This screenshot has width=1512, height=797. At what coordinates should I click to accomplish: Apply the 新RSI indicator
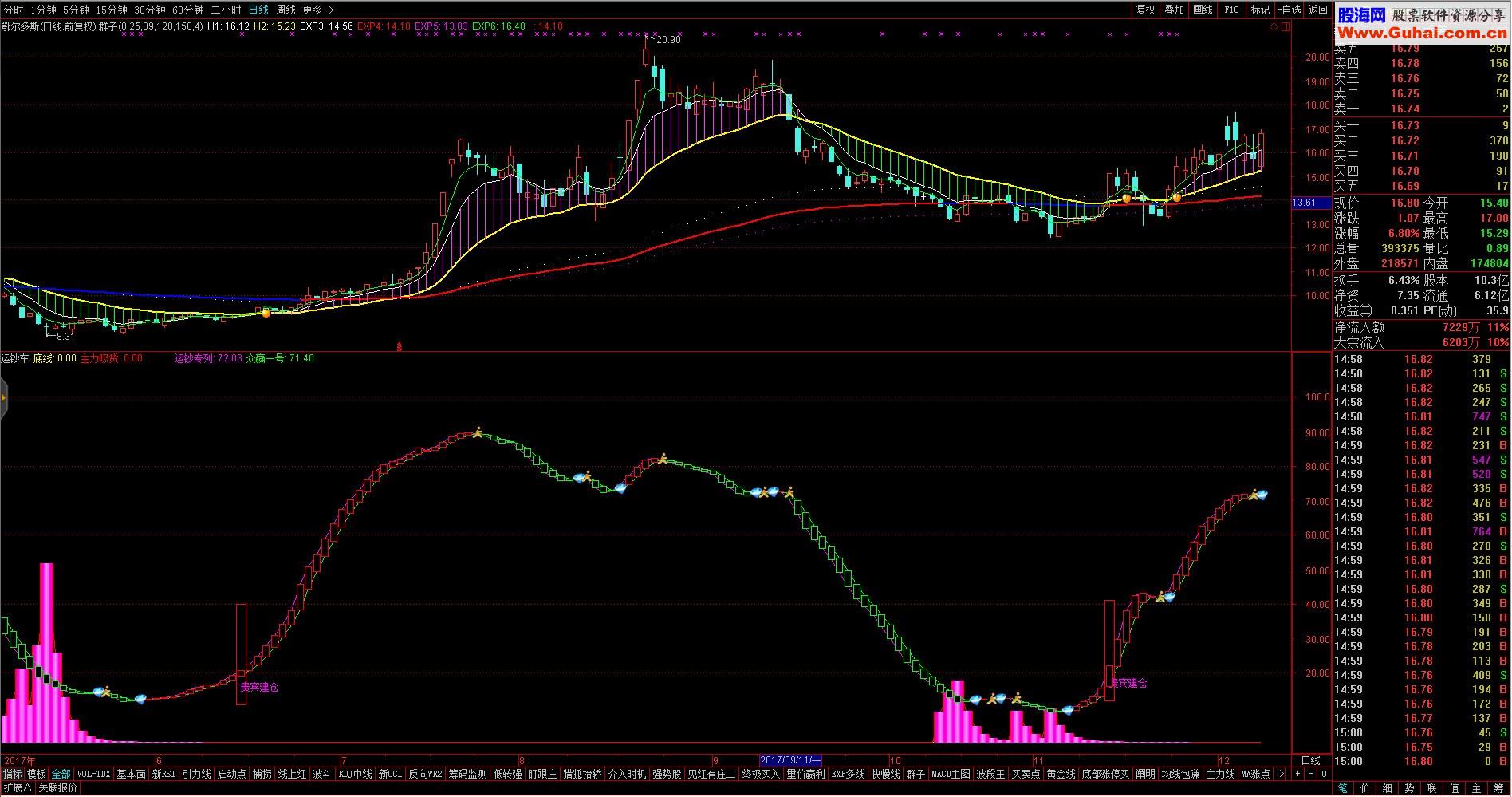pos(163,774)
